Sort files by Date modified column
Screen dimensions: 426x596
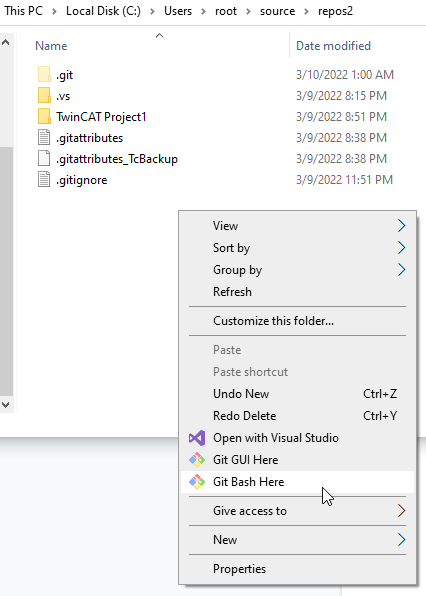pyautogui.click(x=333, y=46)
